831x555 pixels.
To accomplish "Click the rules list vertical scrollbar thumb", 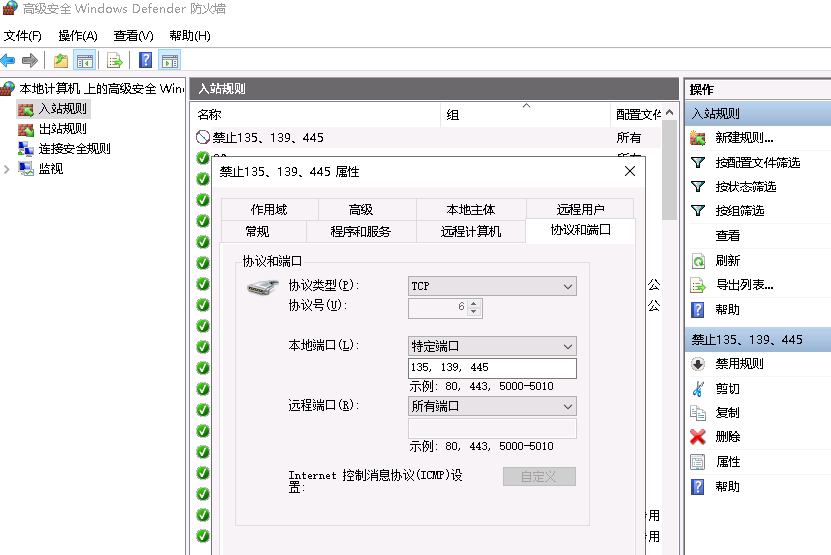I will [x=669, y=170].
